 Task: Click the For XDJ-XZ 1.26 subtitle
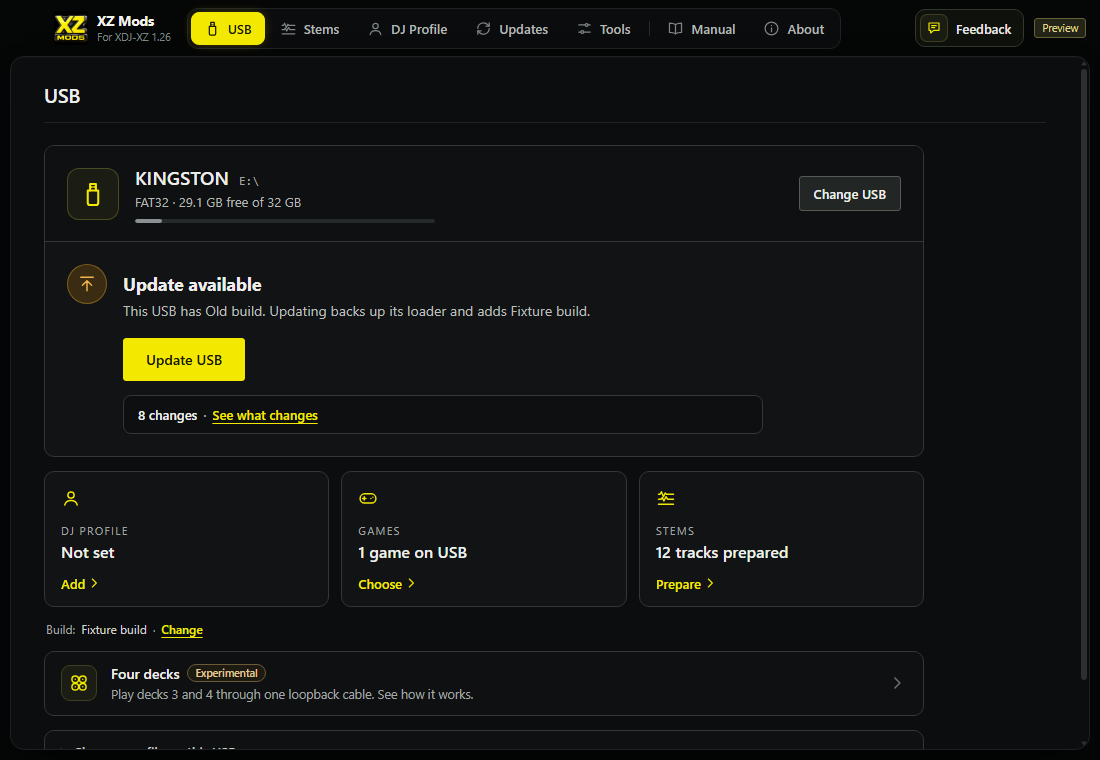[x=134, y=37]
